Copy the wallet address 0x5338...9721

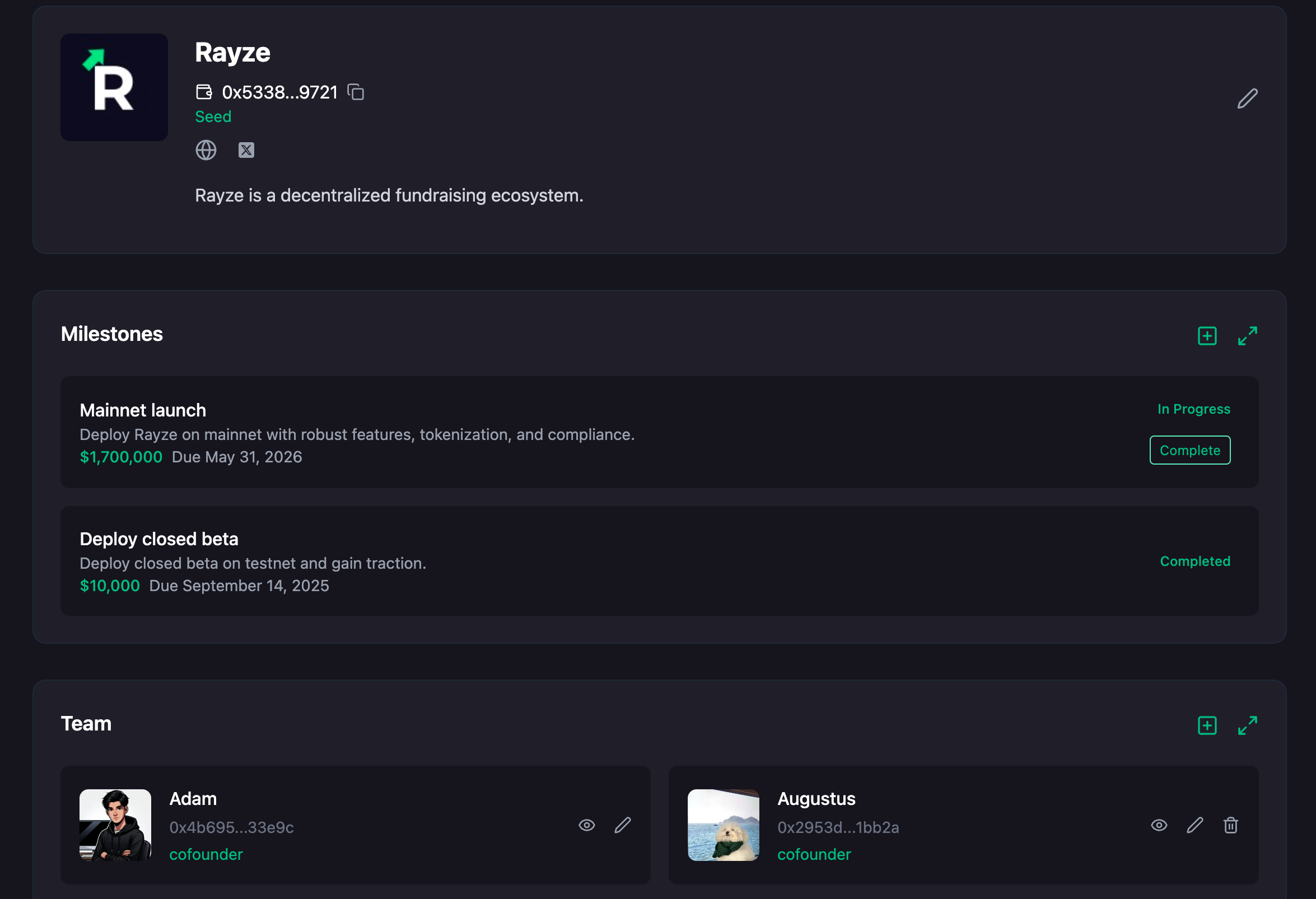[x=356, y=92]
